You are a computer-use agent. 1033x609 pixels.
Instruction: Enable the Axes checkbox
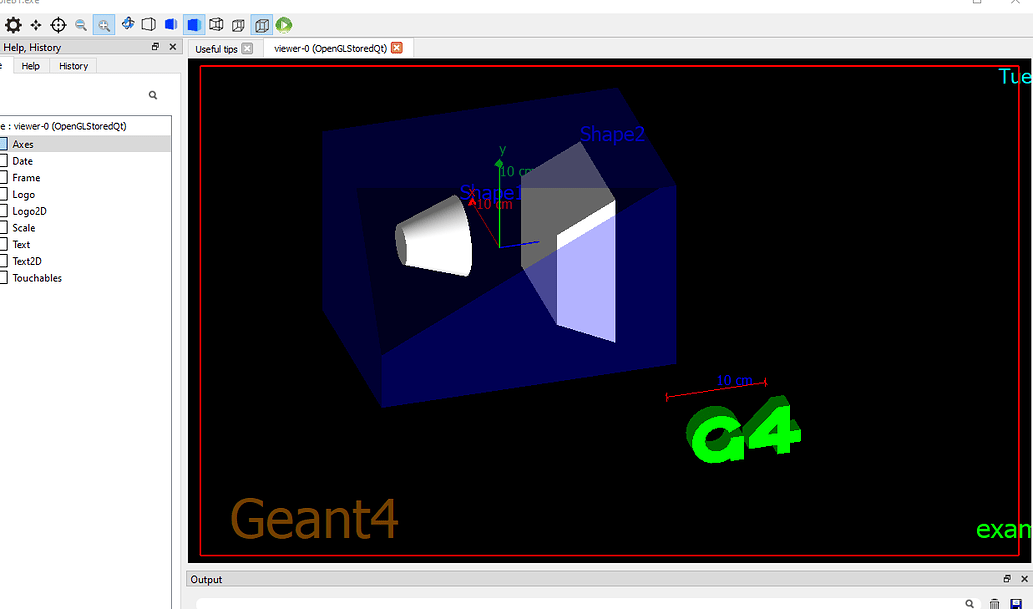(6, 143)
